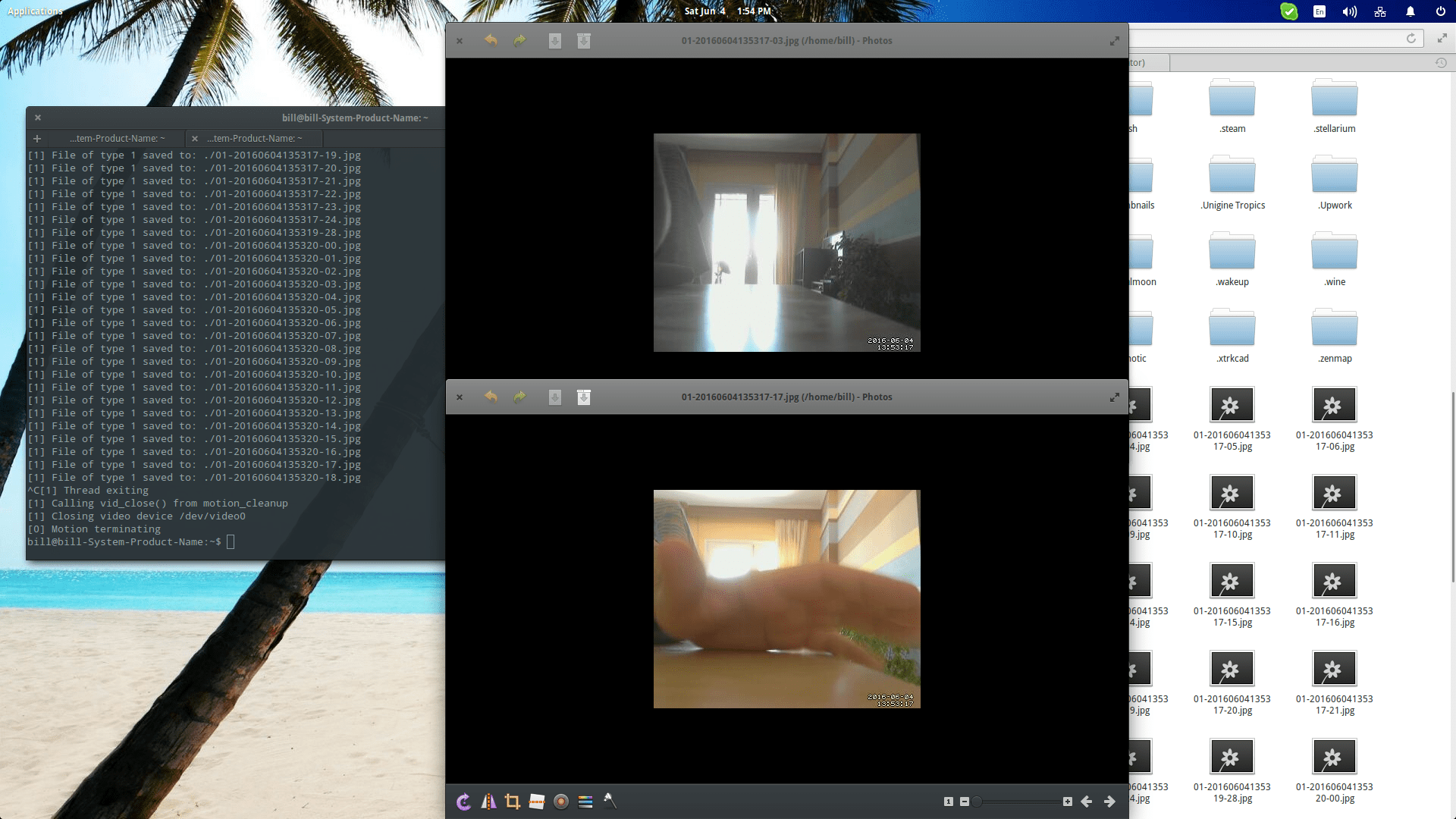Click the Rotate tool in Photos toolbar

click(464, 802)
